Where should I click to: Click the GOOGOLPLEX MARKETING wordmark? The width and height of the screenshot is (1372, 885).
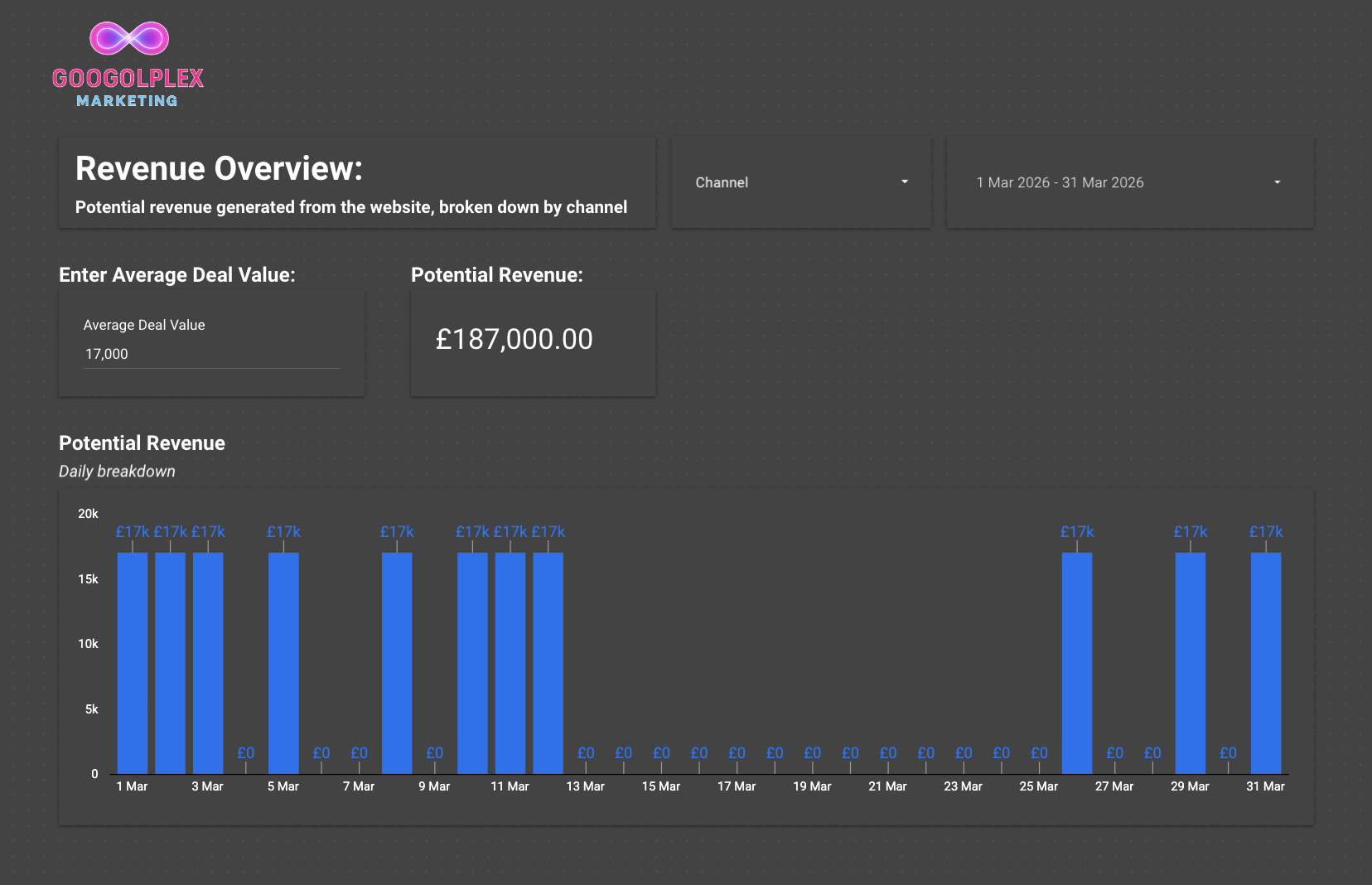[128, 86]
